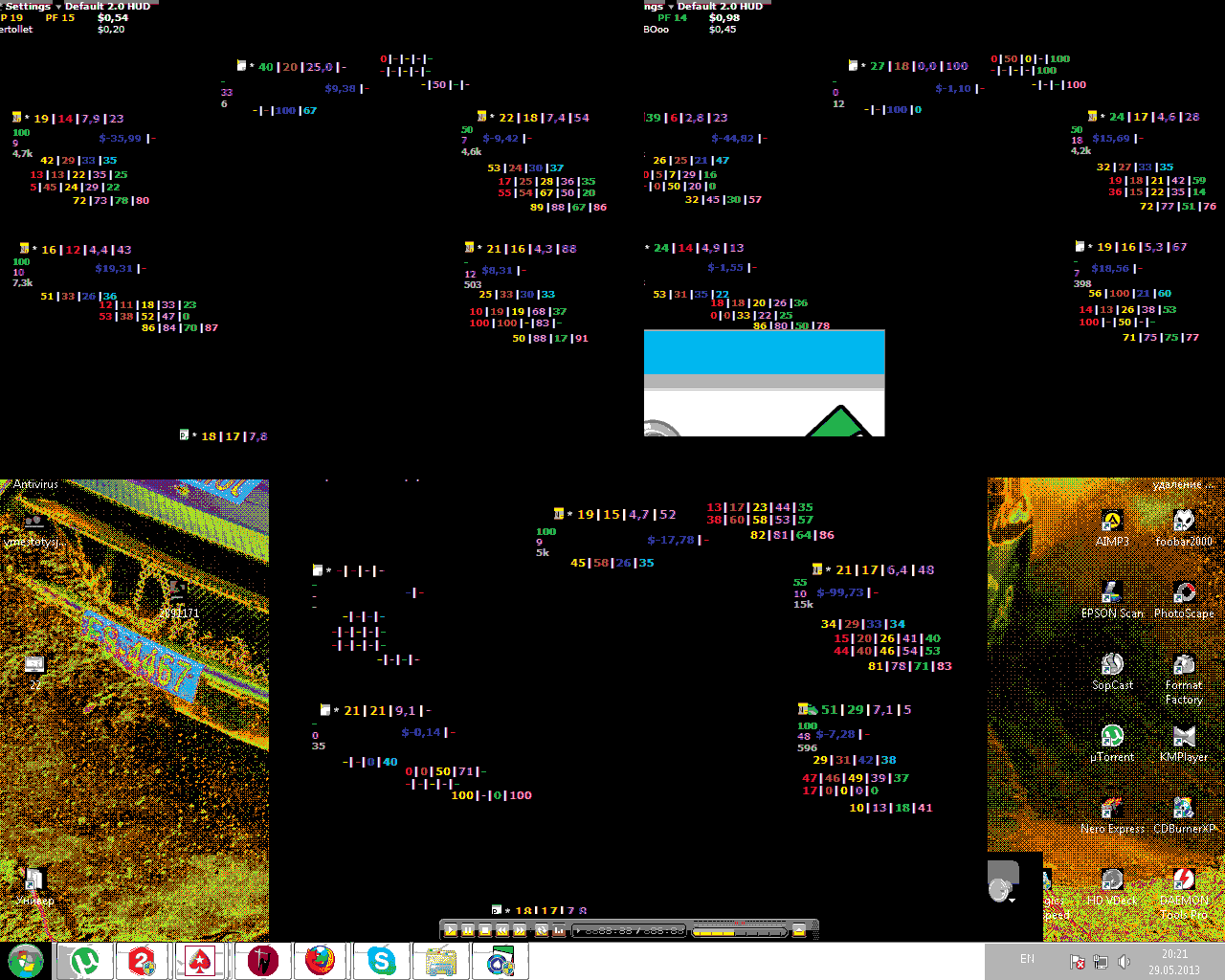Viewport: 1225px width, 980px height.
Task: Open the player icon beside 51|29|7,1|5
Action: click(807, 709)
